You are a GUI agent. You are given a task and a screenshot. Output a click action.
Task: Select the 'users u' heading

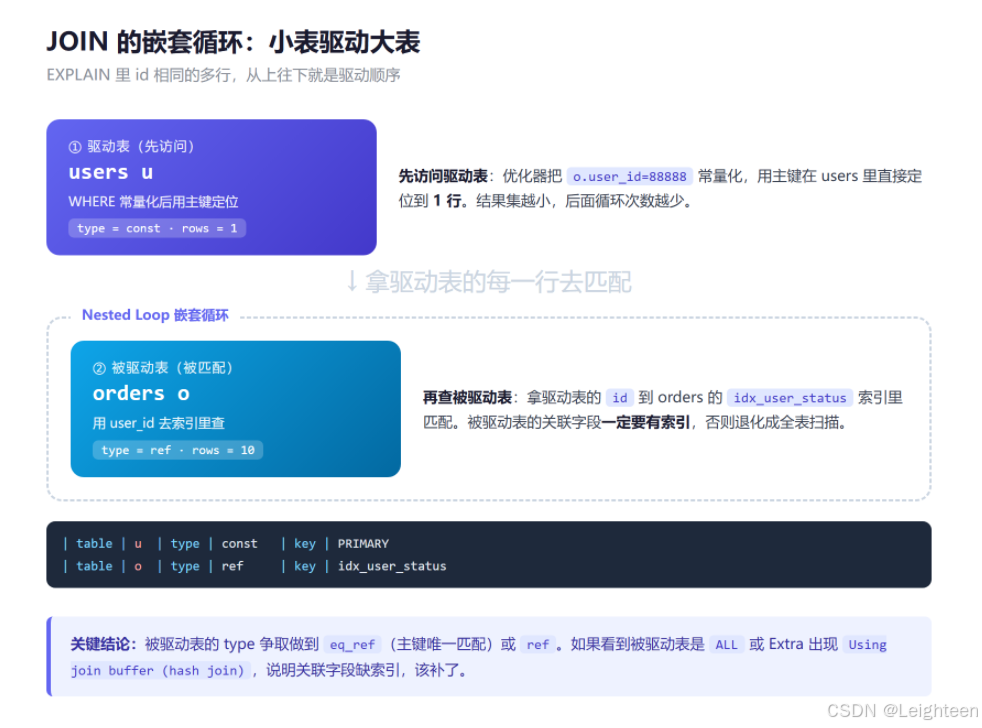111,172
